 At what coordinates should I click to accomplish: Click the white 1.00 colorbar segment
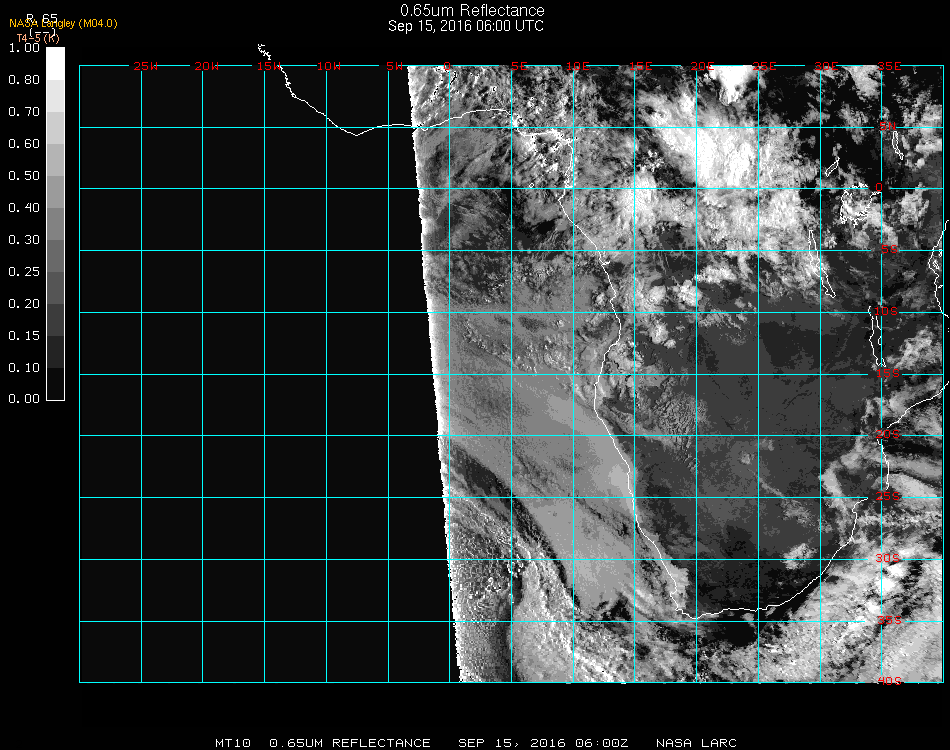point(55,62)
